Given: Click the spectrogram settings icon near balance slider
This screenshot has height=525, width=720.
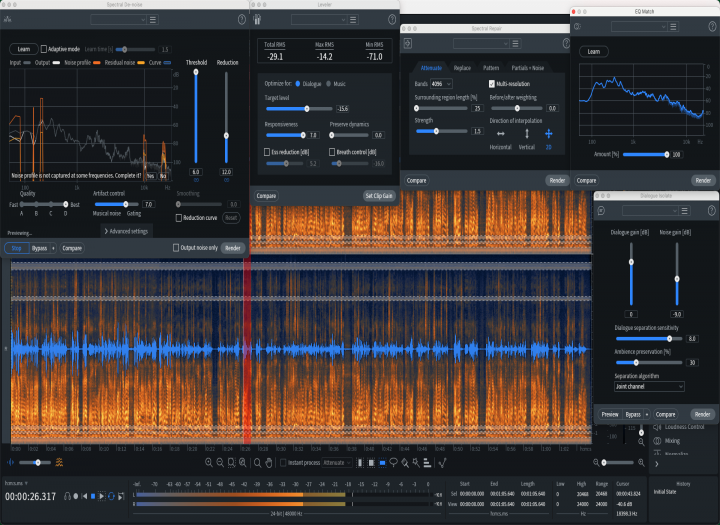Looking at the screenshot, I should click(59, 463).
